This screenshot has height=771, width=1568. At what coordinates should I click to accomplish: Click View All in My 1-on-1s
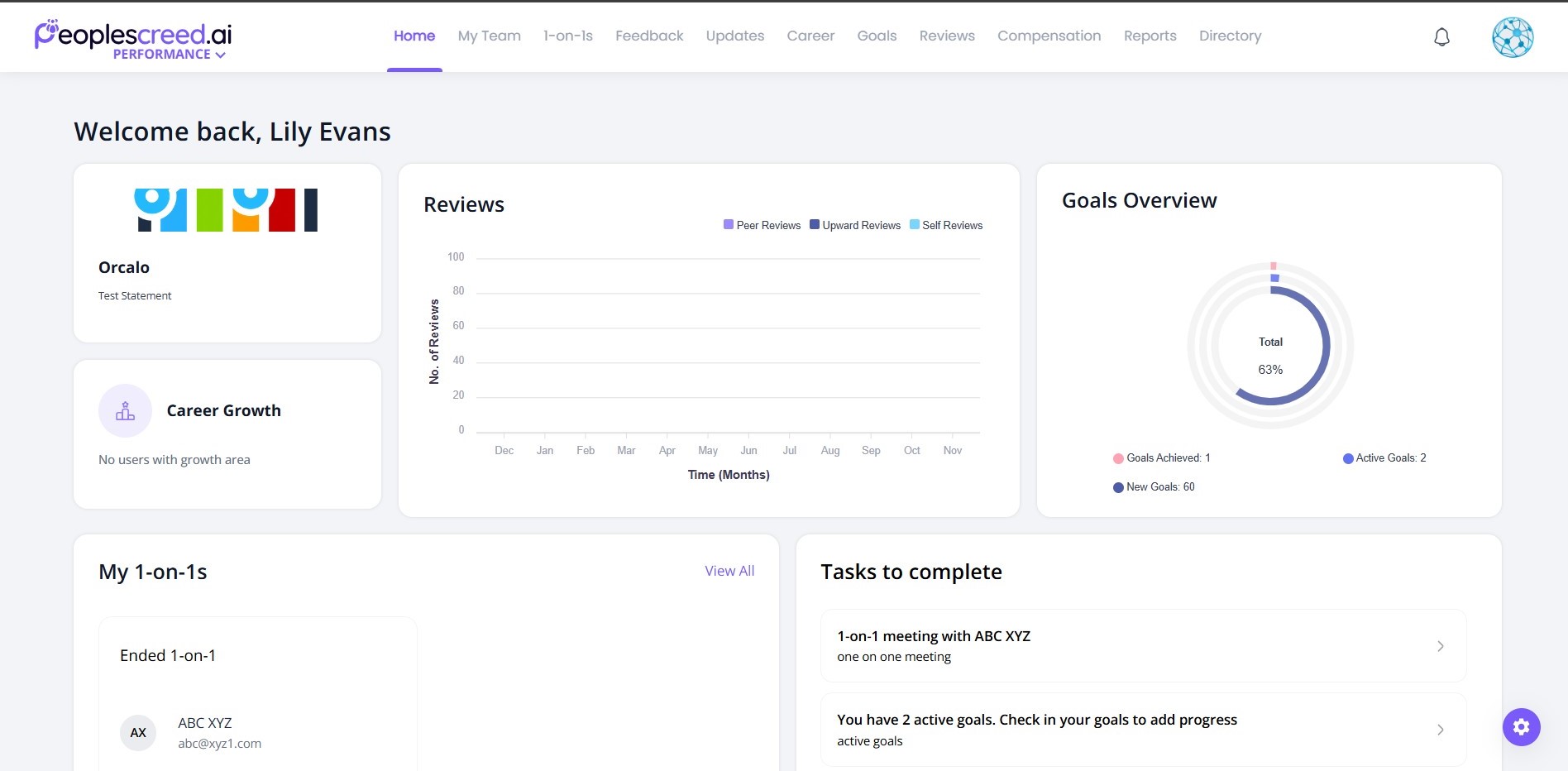click(x=729, y=571)
